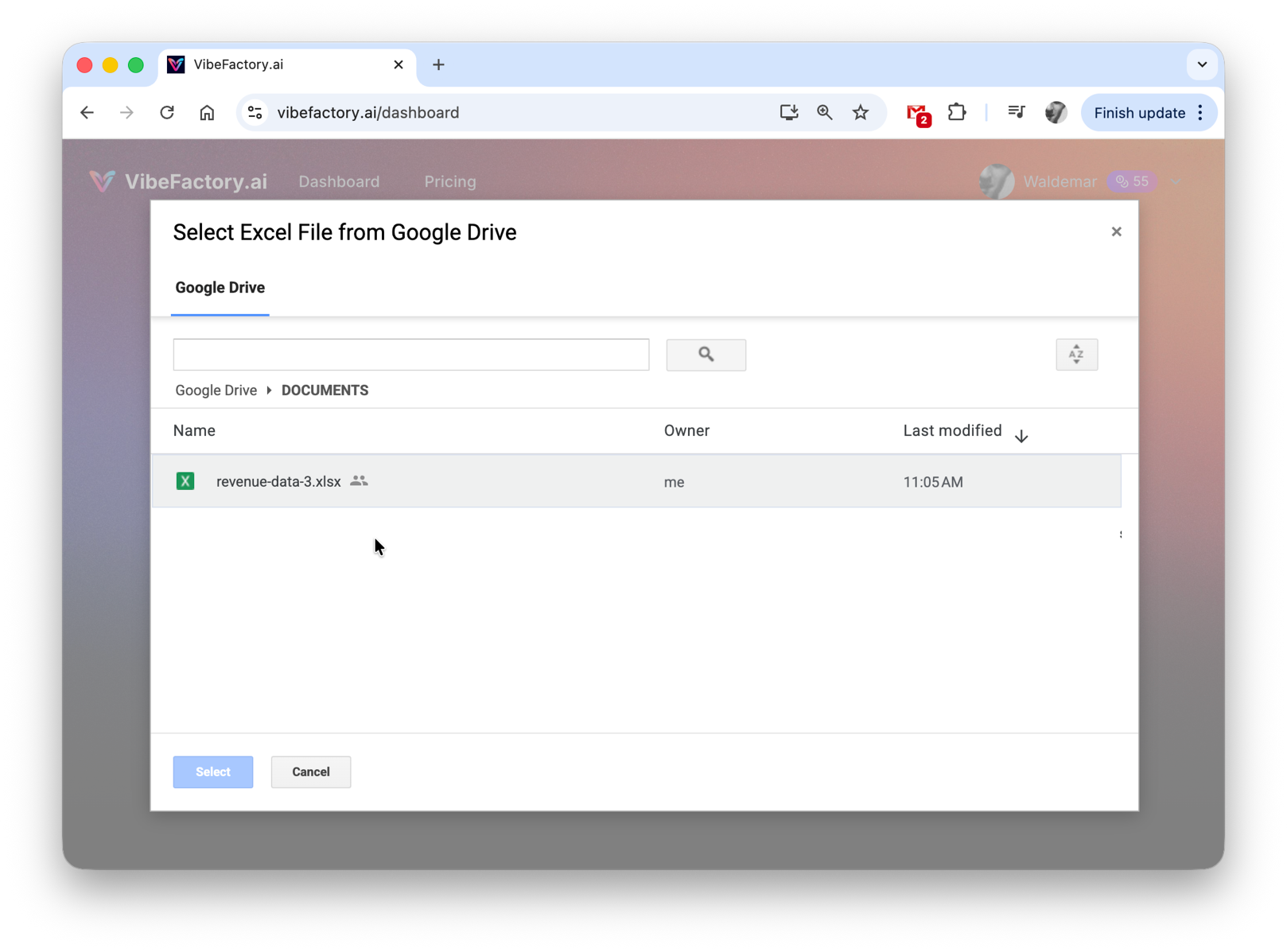Select the Excel file icon next to revenue-data-3.xlsx

coord(185,481)
